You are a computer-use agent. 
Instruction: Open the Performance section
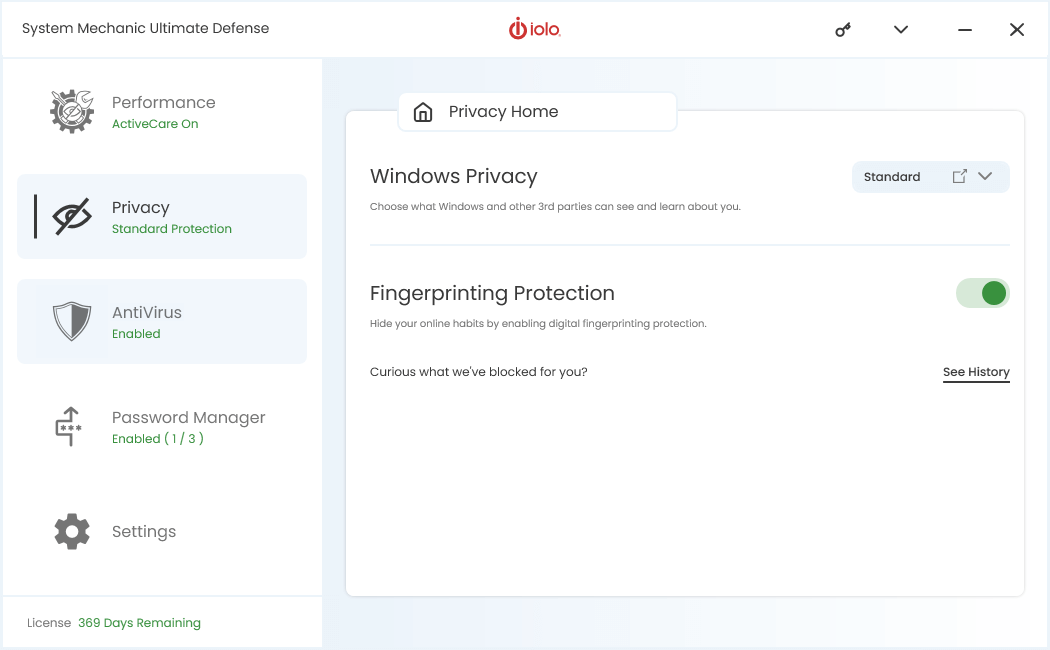164,112
